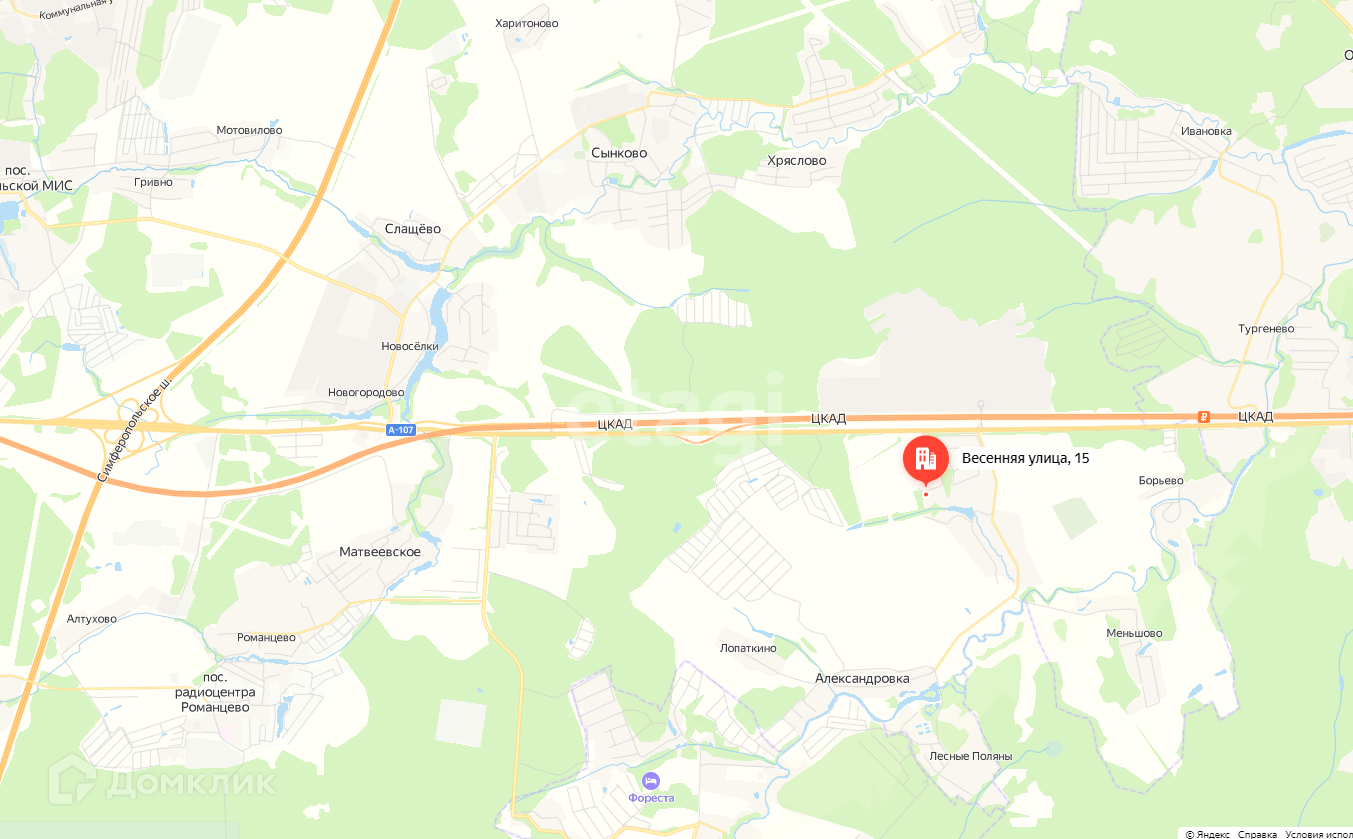Select the Весенняя улица, 15 address label
Viewport: 1353px width, 839px height.
coord(1025,458)
